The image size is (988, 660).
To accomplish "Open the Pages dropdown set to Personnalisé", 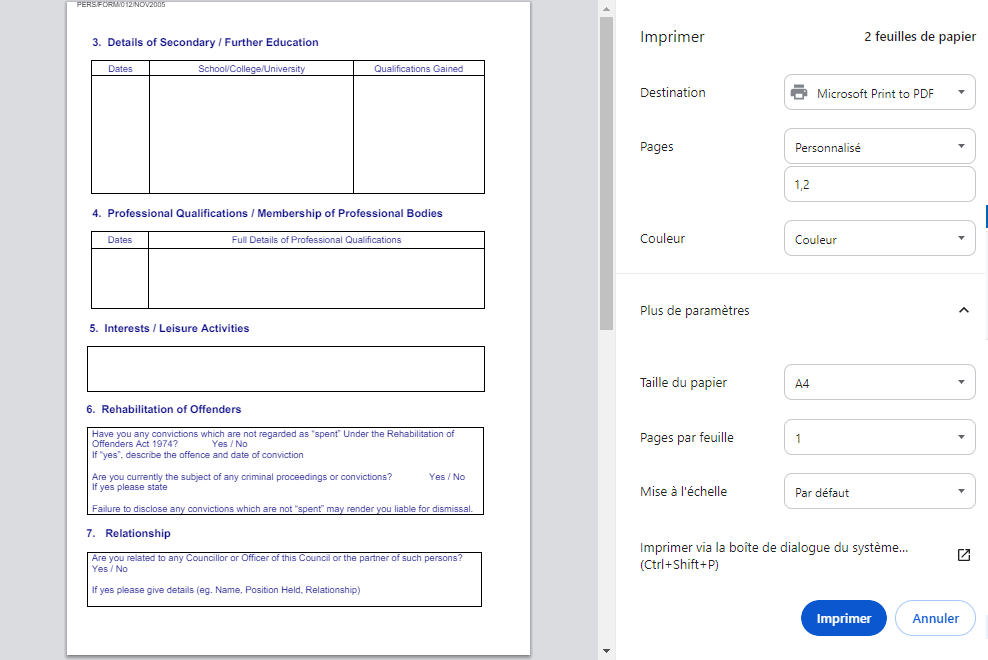I will 880,147.
